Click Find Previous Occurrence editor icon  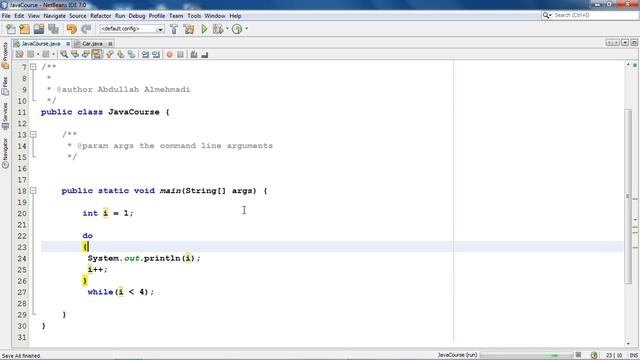[75, 54]
